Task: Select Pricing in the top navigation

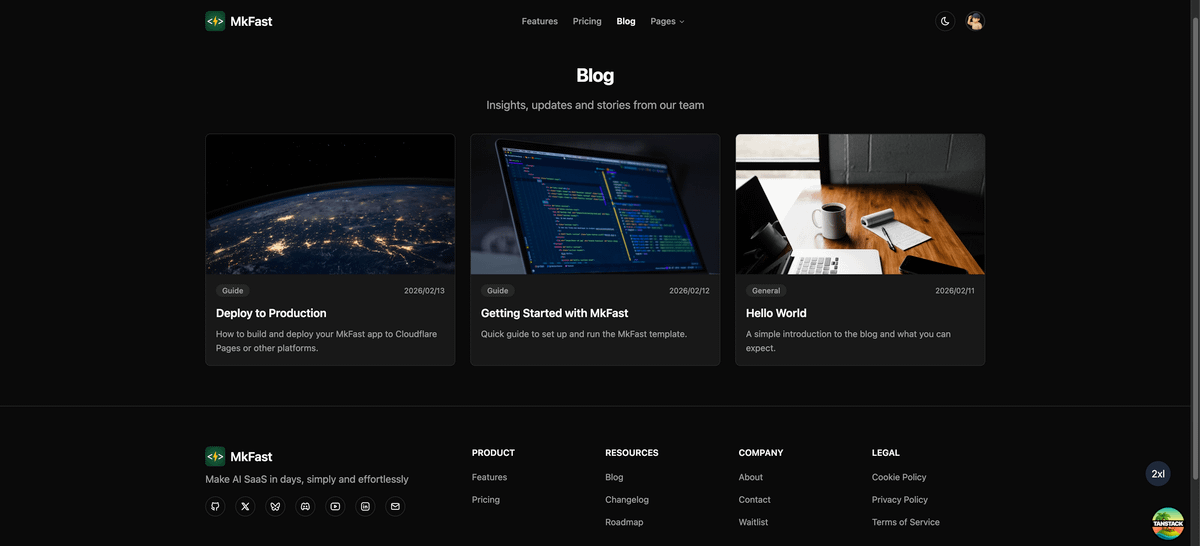Action: click(x=587, y=21)
